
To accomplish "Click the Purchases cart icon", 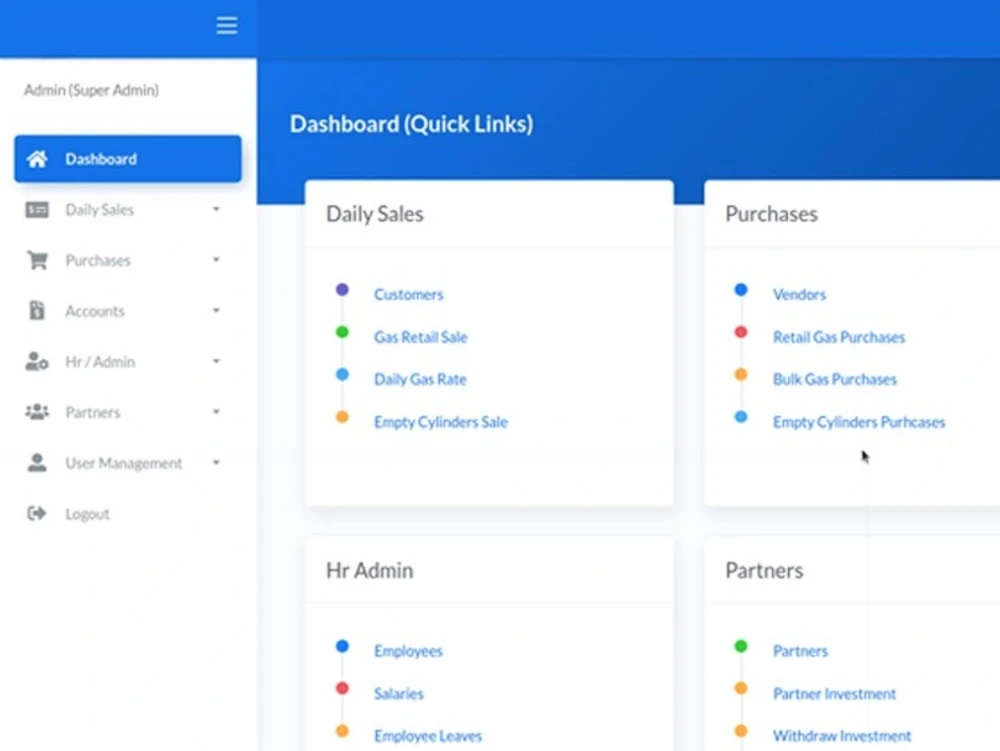I will pyautogui.click(x=37, y=260).
